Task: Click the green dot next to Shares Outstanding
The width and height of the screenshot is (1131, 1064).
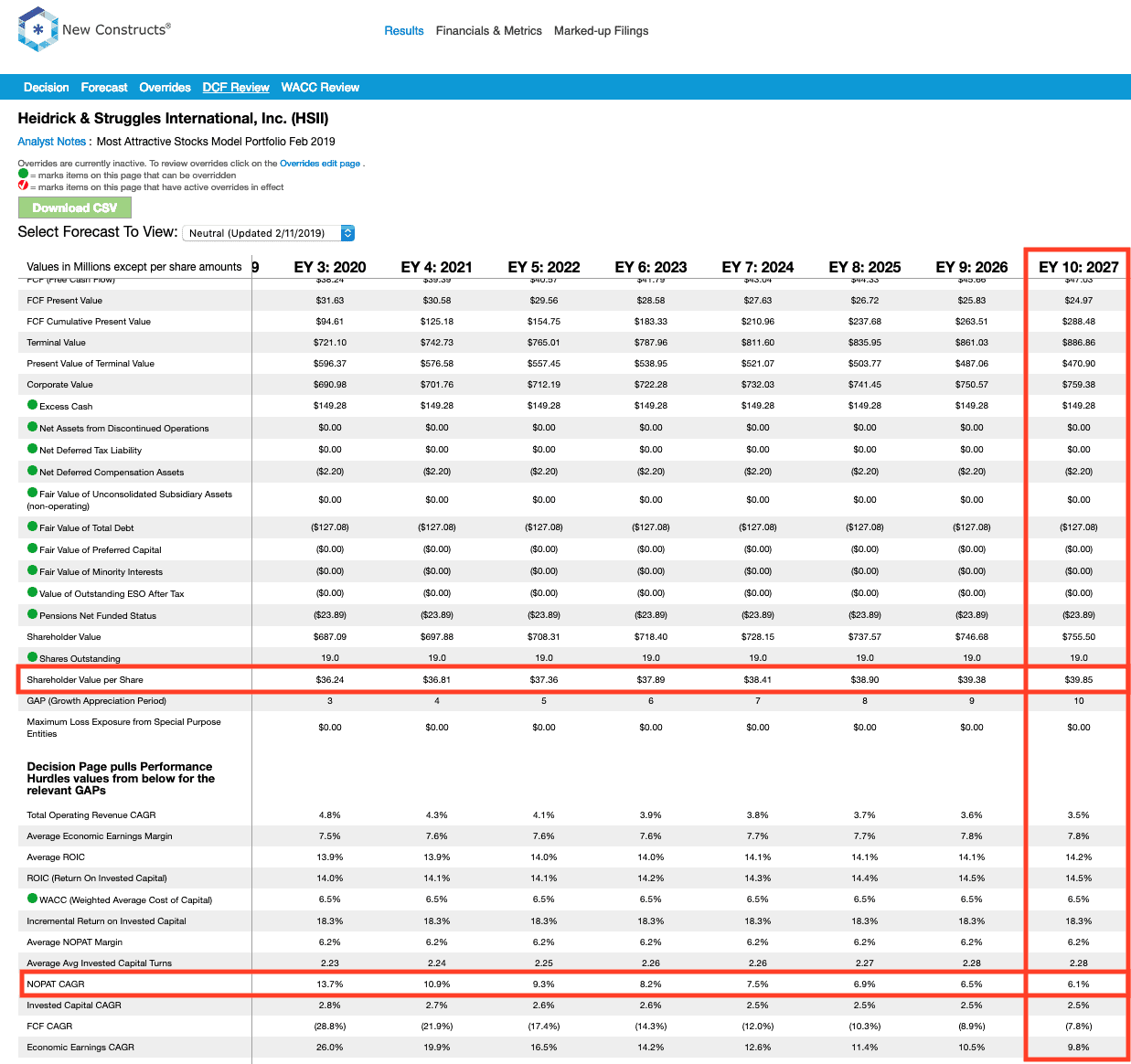Action: (32, 657)
